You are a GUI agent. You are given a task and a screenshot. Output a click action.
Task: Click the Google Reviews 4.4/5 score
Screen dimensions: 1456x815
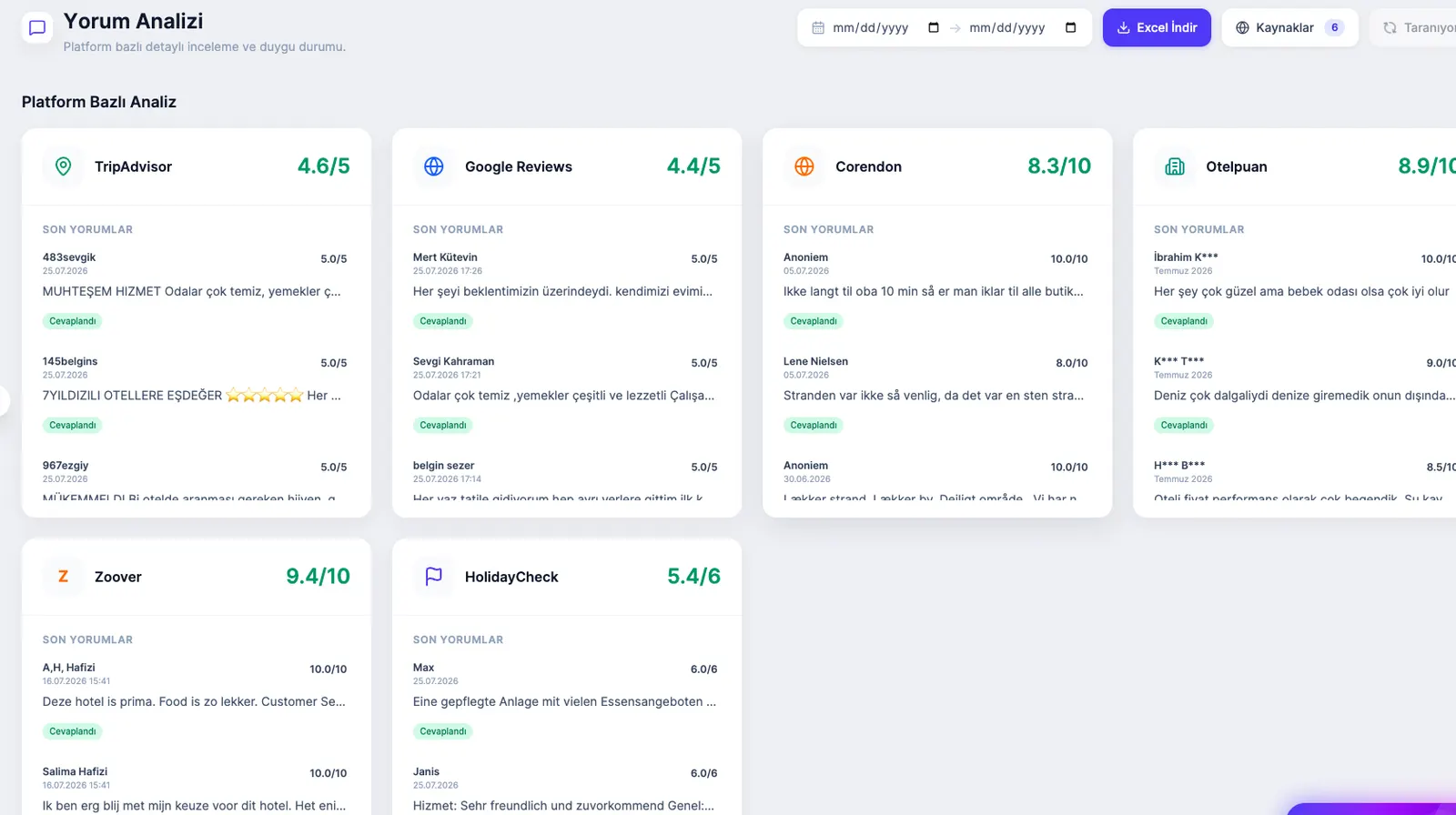coord(693,166)
